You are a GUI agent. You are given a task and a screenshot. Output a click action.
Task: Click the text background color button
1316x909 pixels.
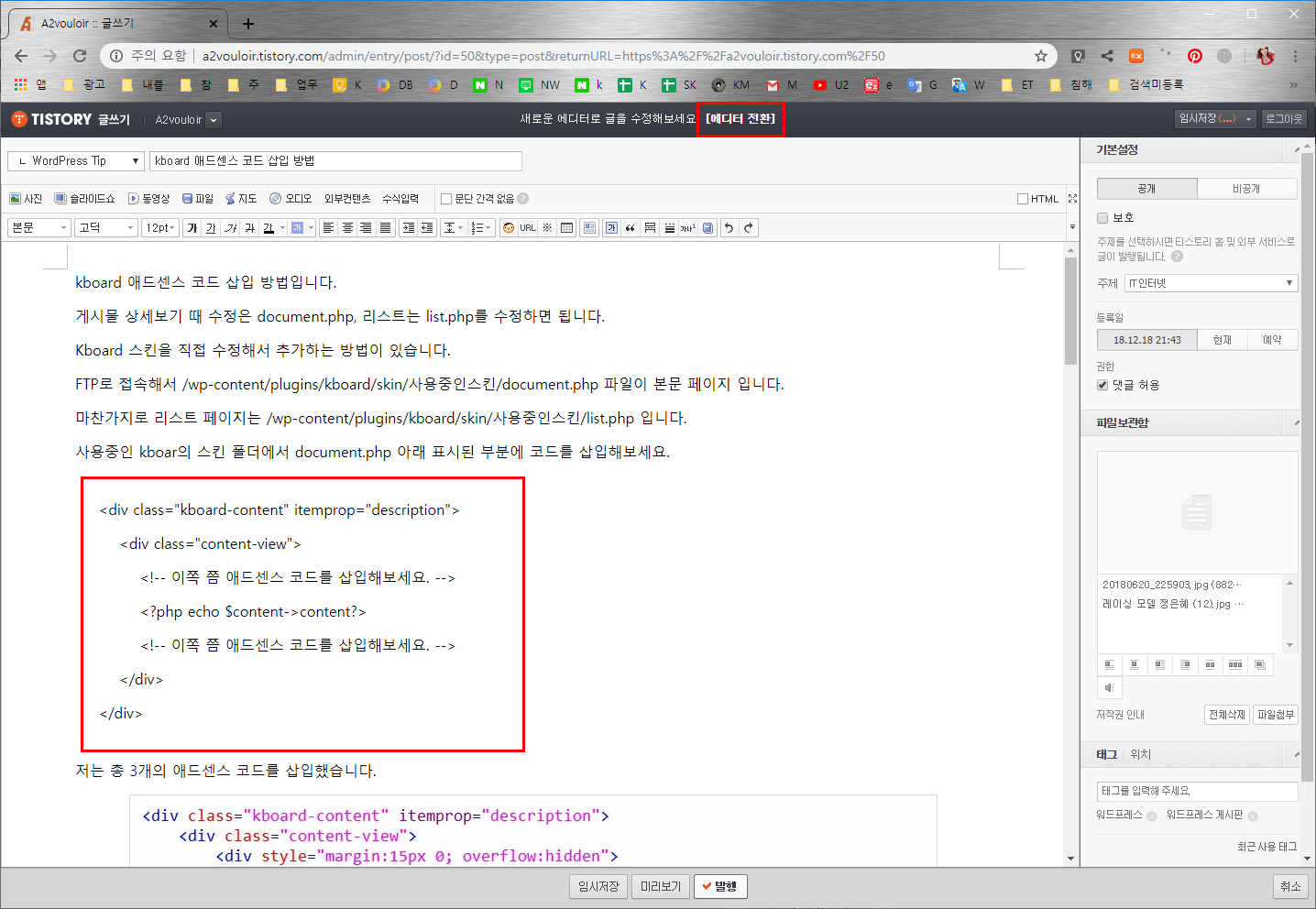click(297, 228)
